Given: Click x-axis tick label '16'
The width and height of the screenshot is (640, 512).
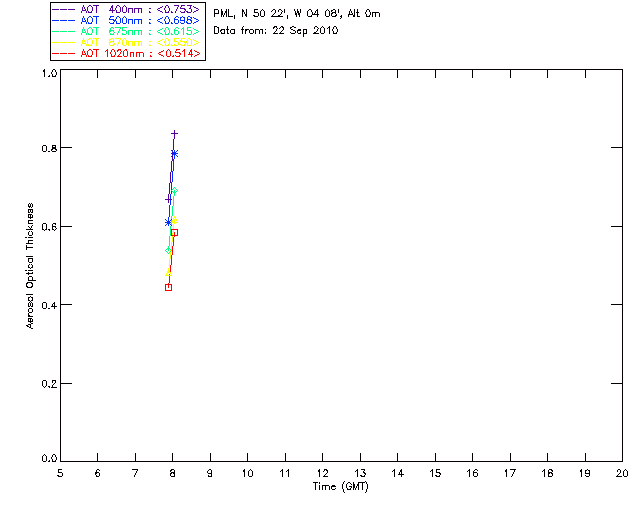Looking at the screenshot, I should pyautogui.click(x=472, y=473).
